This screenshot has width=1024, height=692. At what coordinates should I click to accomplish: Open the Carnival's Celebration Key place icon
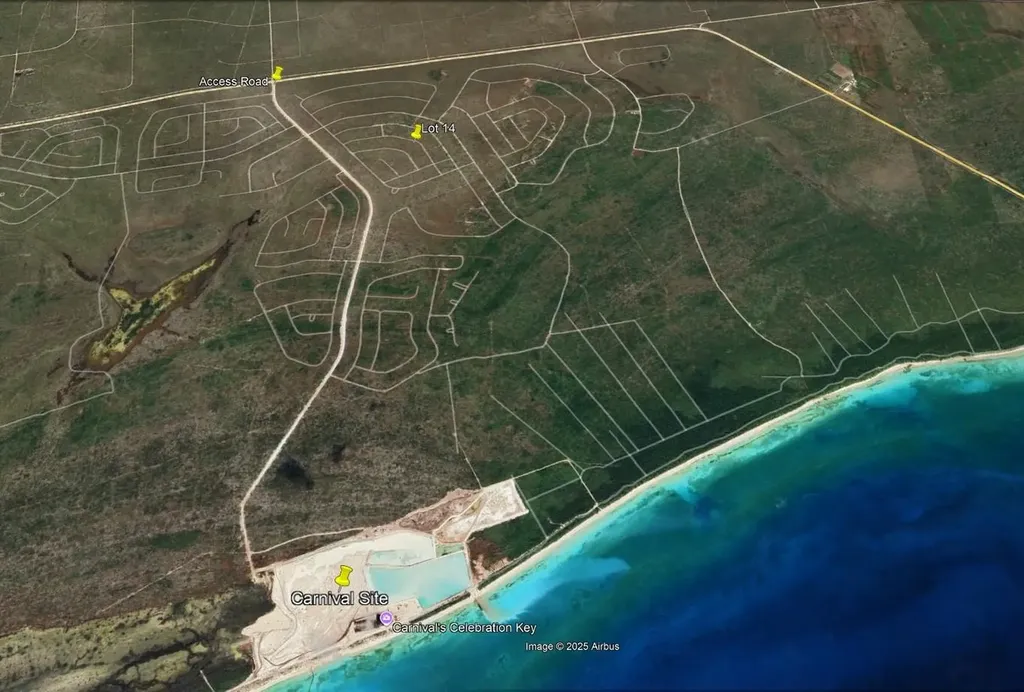pyautogui.click(x=386, y=618)
